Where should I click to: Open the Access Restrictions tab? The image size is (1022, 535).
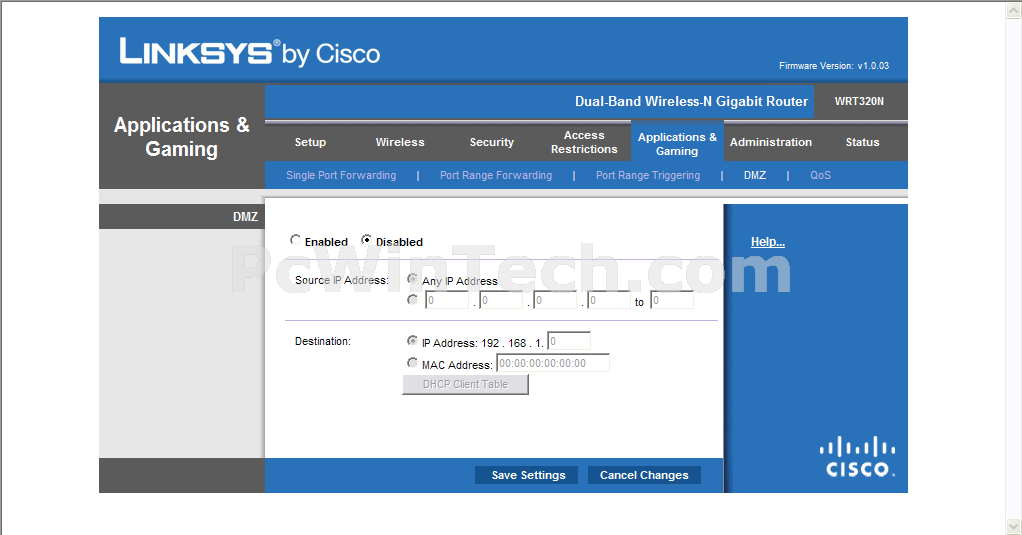coord(584,142)
